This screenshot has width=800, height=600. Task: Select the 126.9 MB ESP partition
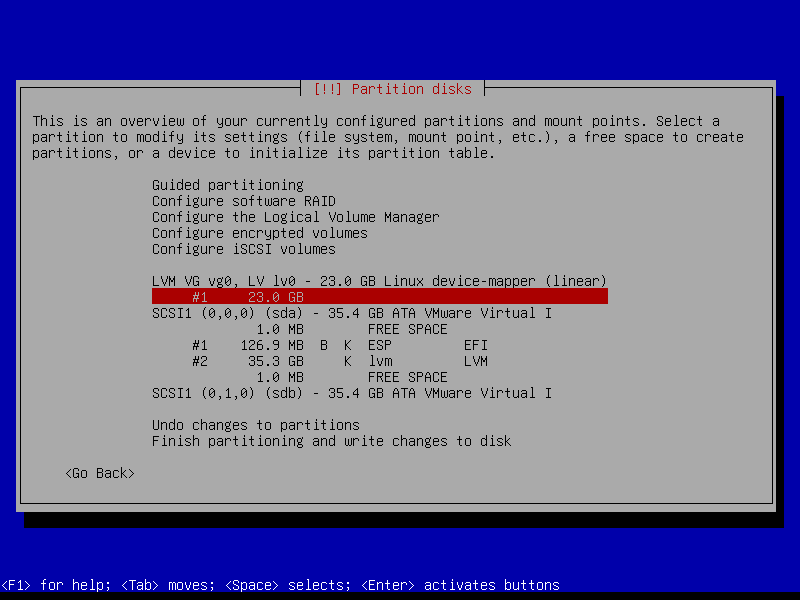(339, 345)
